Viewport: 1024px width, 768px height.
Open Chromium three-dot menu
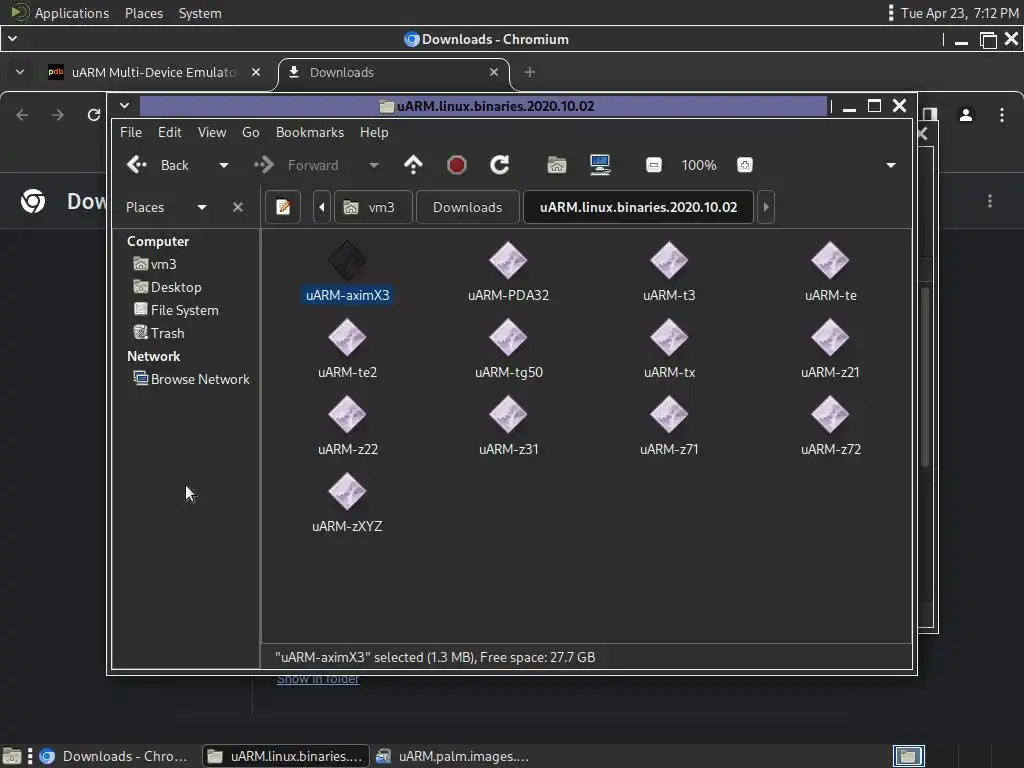(1002, 116)
